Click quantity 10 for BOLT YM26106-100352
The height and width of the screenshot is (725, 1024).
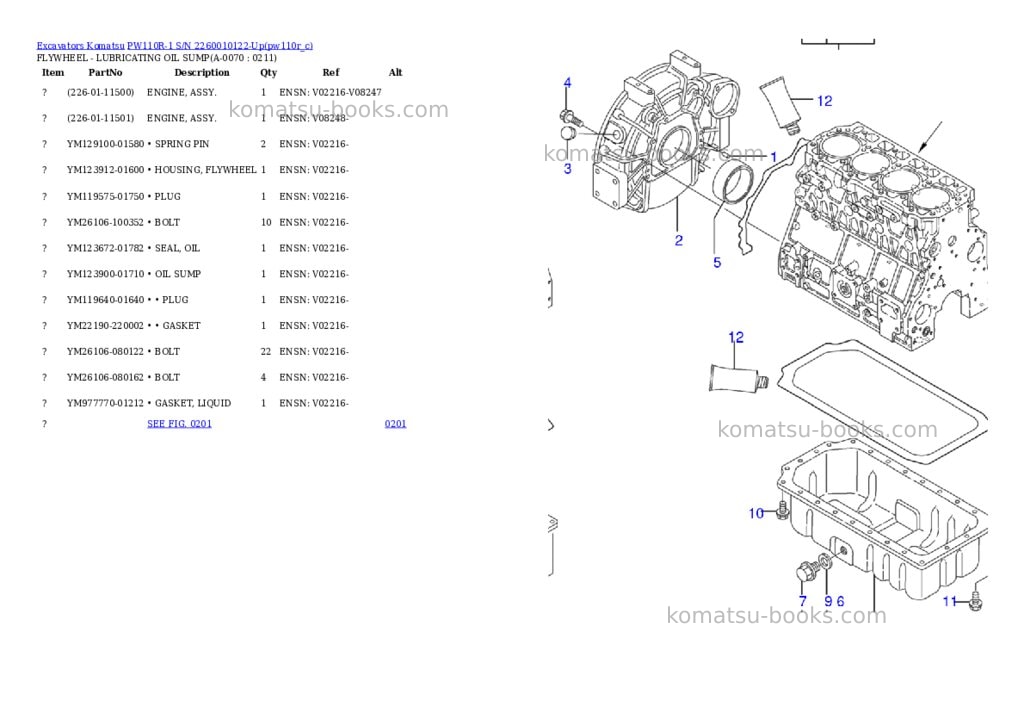(x=266, y=223)
